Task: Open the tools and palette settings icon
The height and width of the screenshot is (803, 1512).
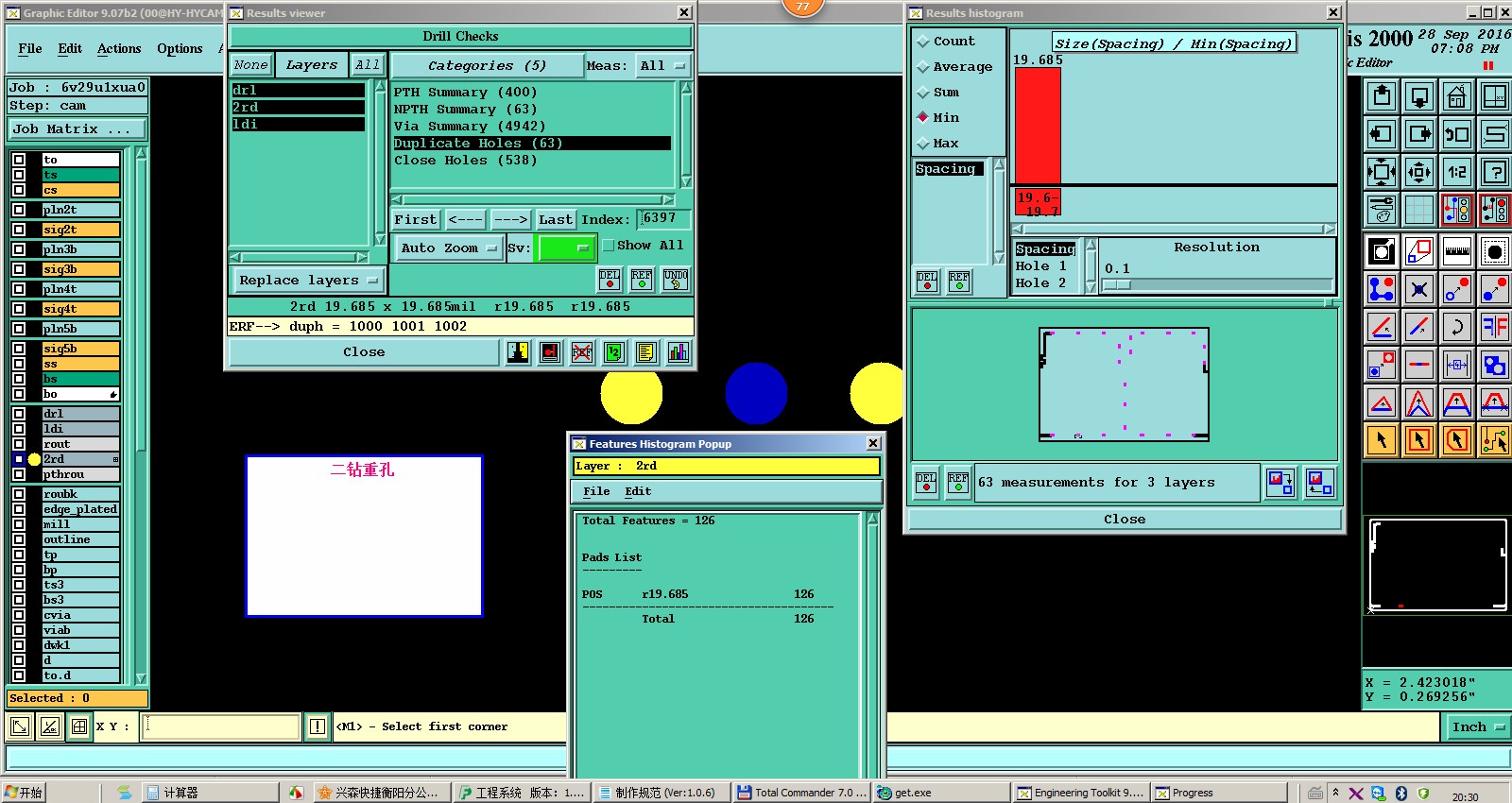Action: tap(1382, 210)
